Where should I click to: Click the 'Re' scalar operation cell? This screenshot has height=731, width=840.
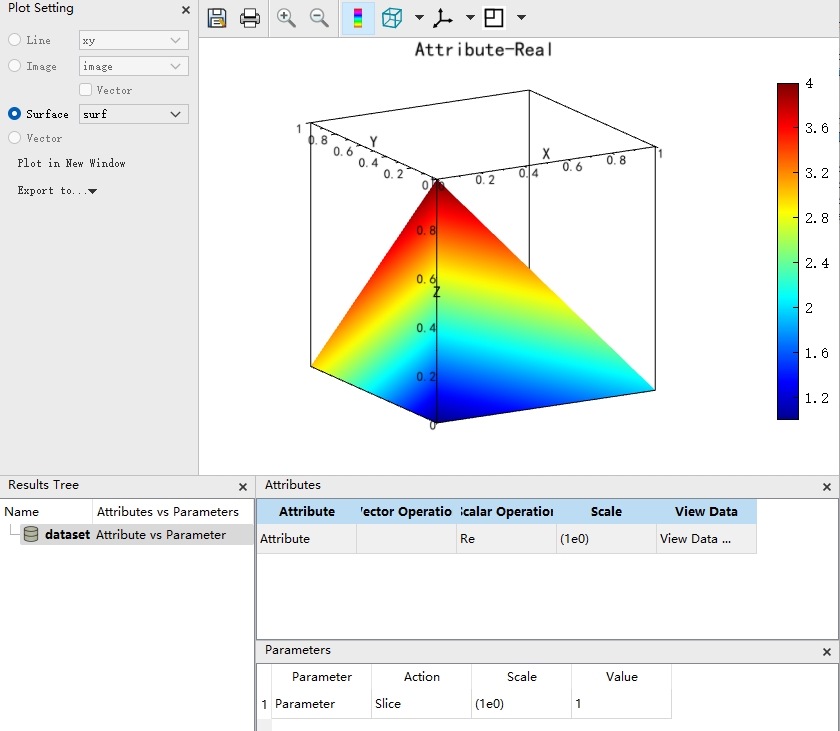click(x=506, y=539)
